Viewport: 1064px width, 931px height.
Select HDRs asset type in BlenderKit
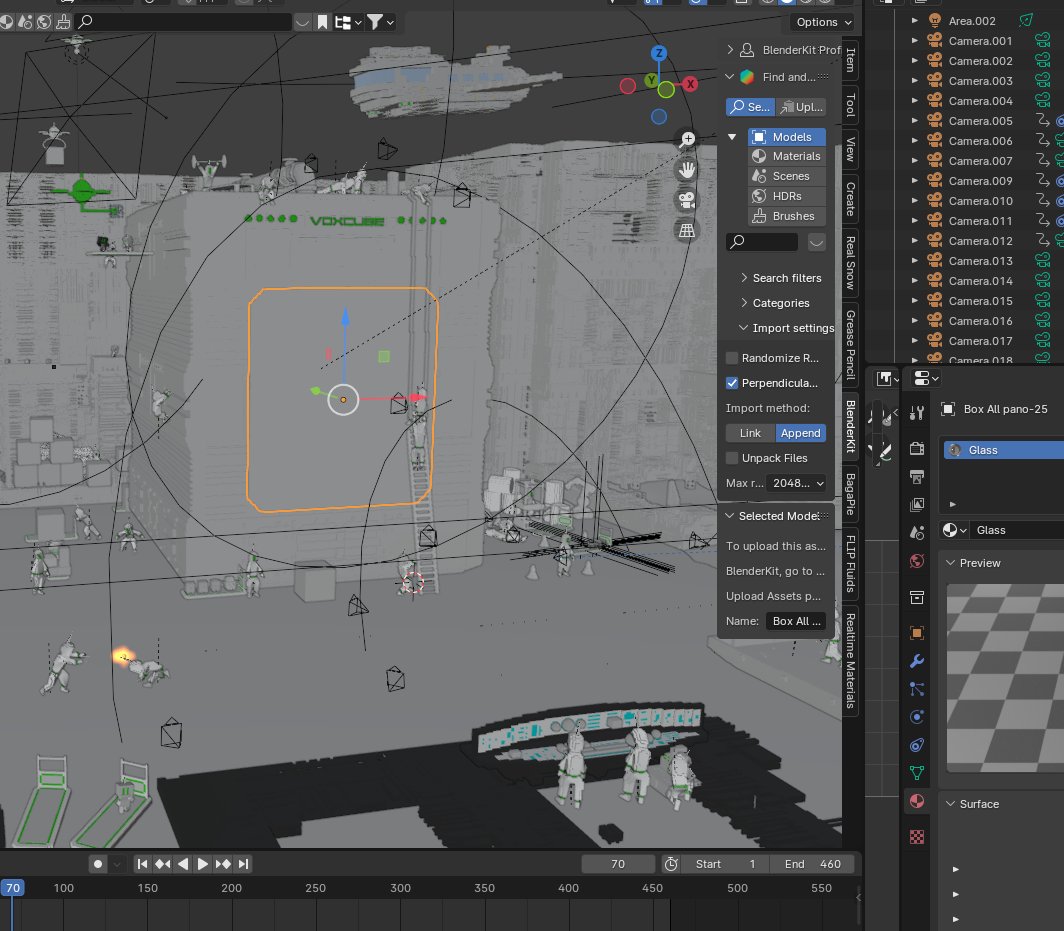(x=787, y=196)
